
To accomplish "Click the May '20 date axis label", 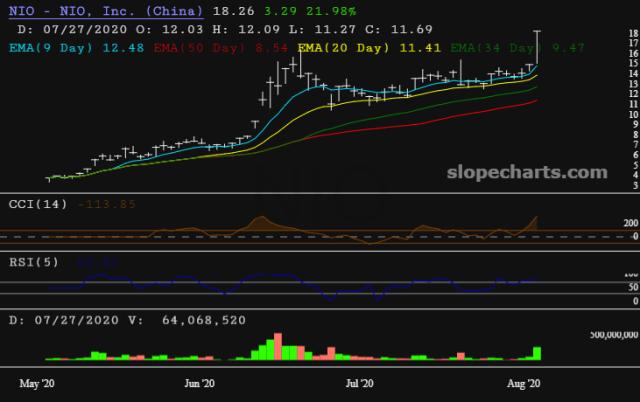I will (x=37, y=383).
